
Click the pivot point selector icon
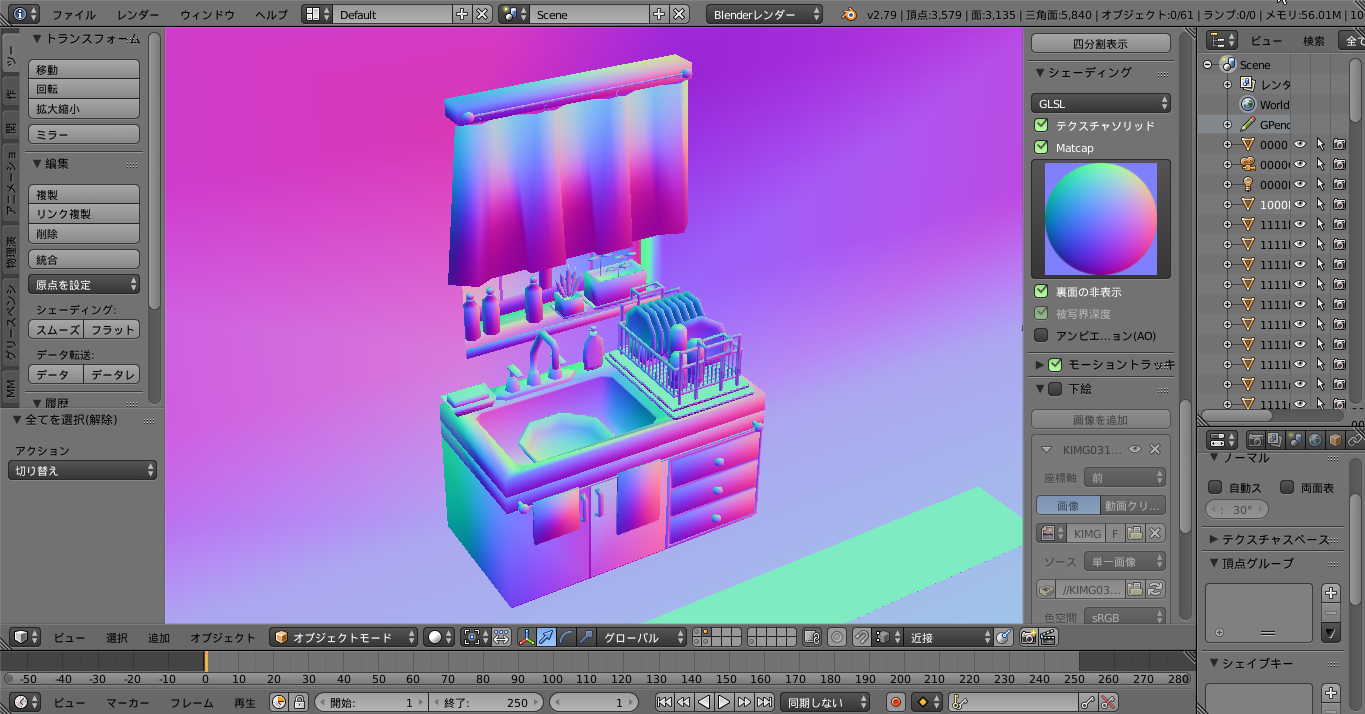click(x=476, y=637)
